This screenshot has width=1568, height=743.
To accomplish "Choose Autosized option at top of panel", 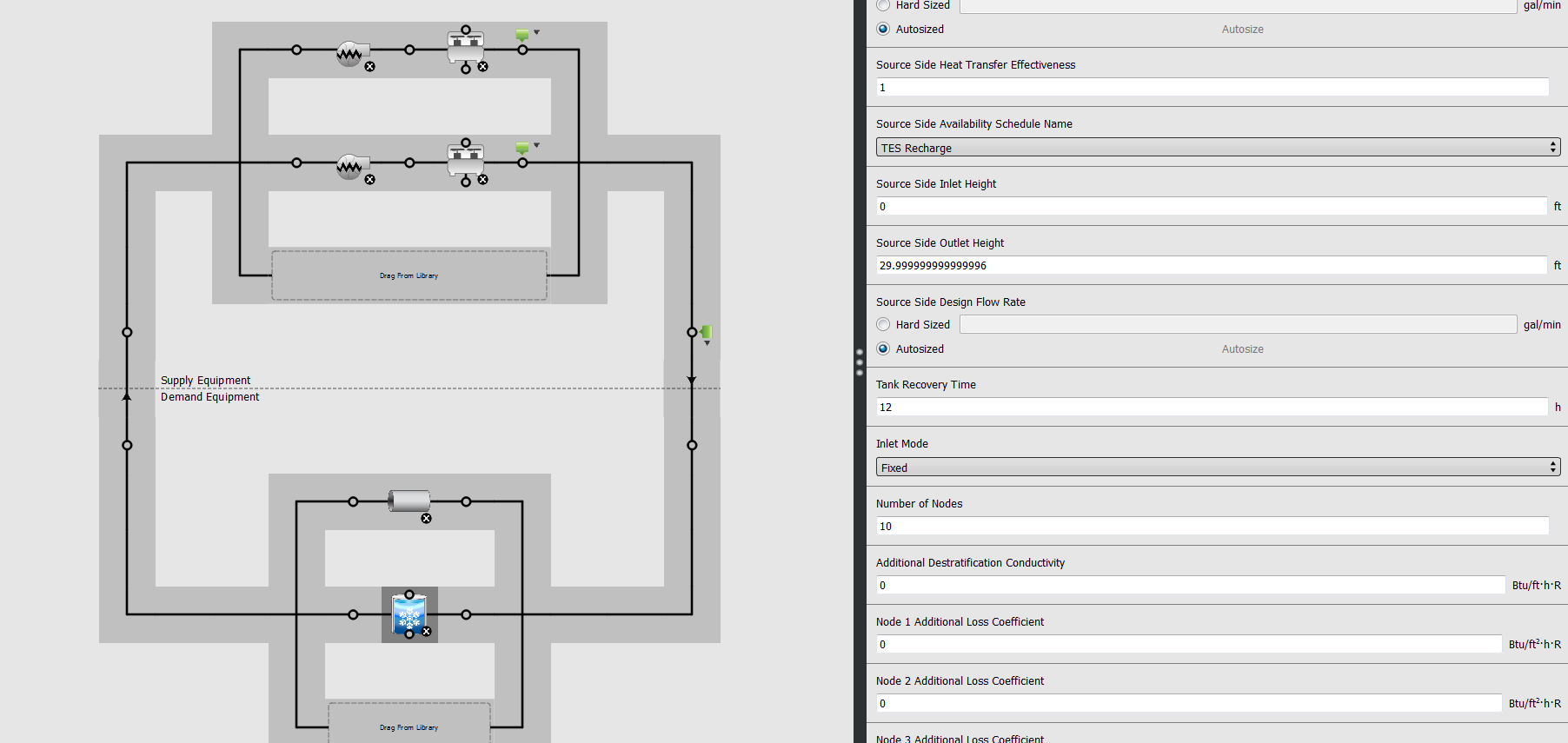I will coord(883,29).
